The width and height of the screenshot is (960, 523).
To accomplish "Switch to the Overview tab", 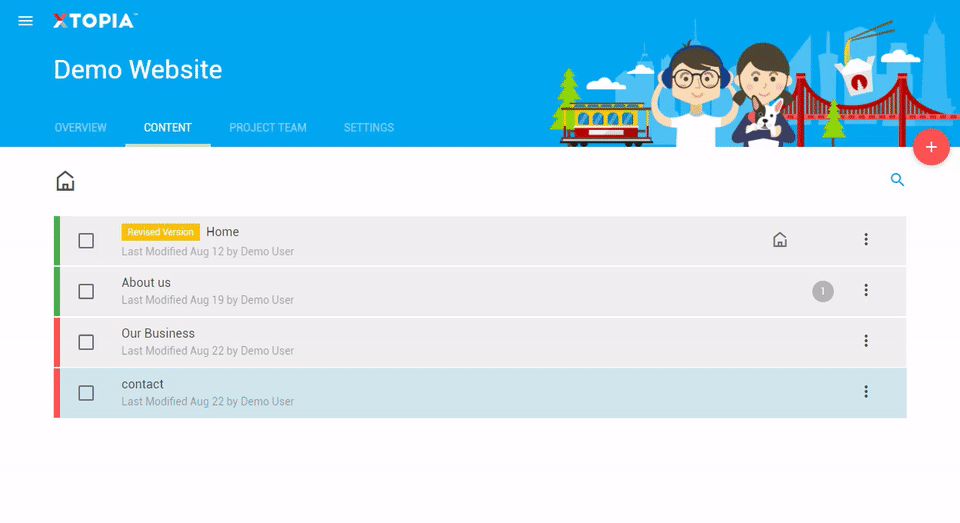I will (80, 128).
